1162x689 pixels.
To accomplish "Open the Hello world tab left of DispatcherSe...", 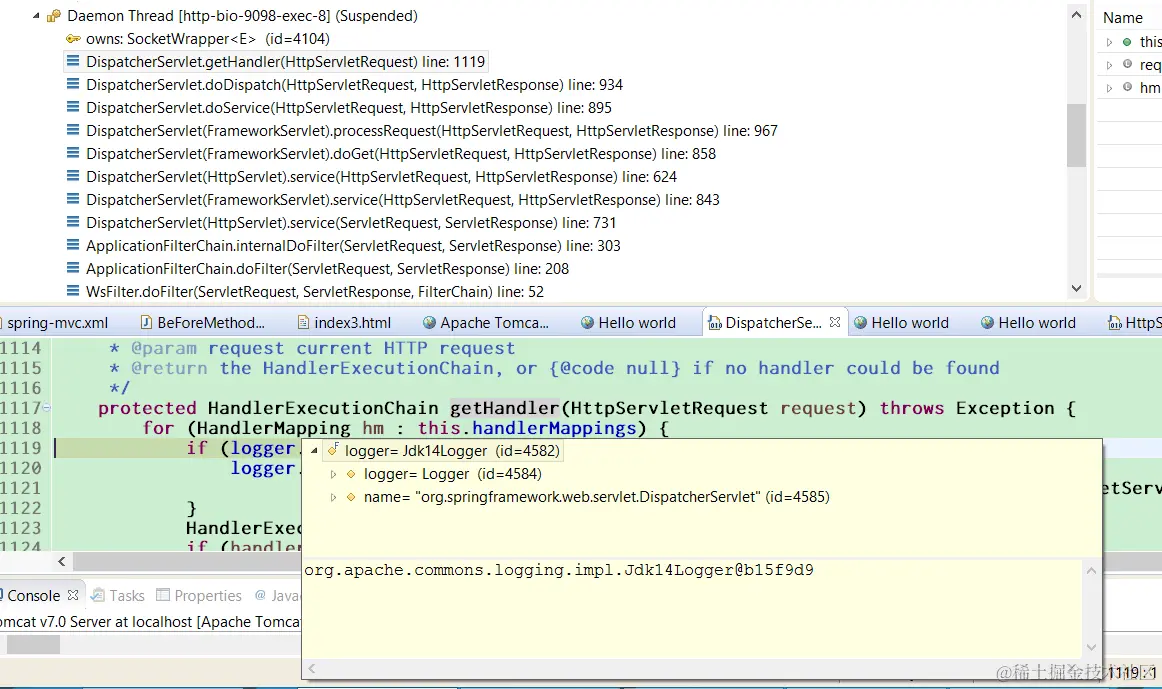I will pos(628,323).
